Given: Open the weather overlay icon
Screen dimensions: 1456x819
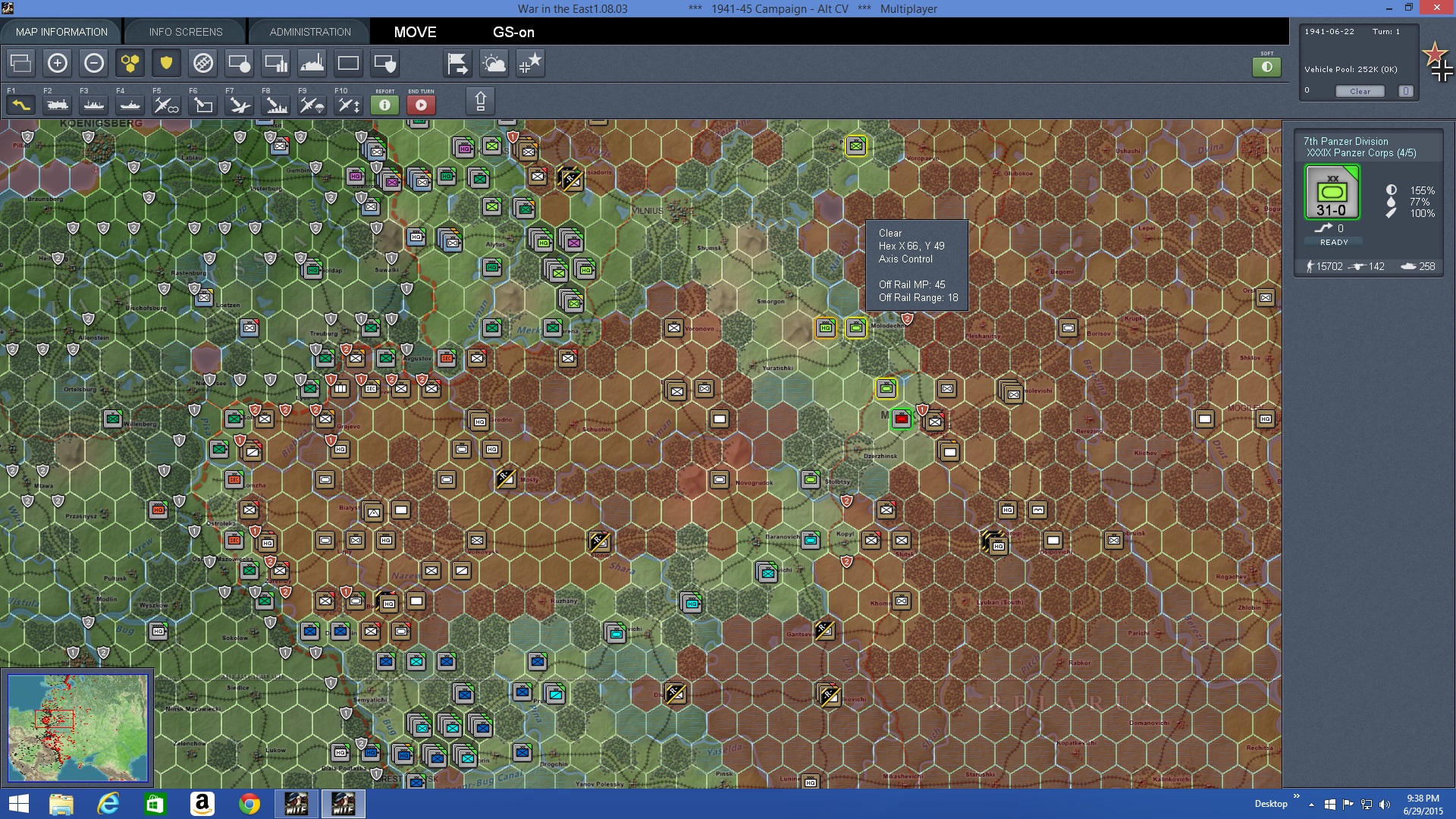Looking at the screenshot, I should (x=494, y=63).
